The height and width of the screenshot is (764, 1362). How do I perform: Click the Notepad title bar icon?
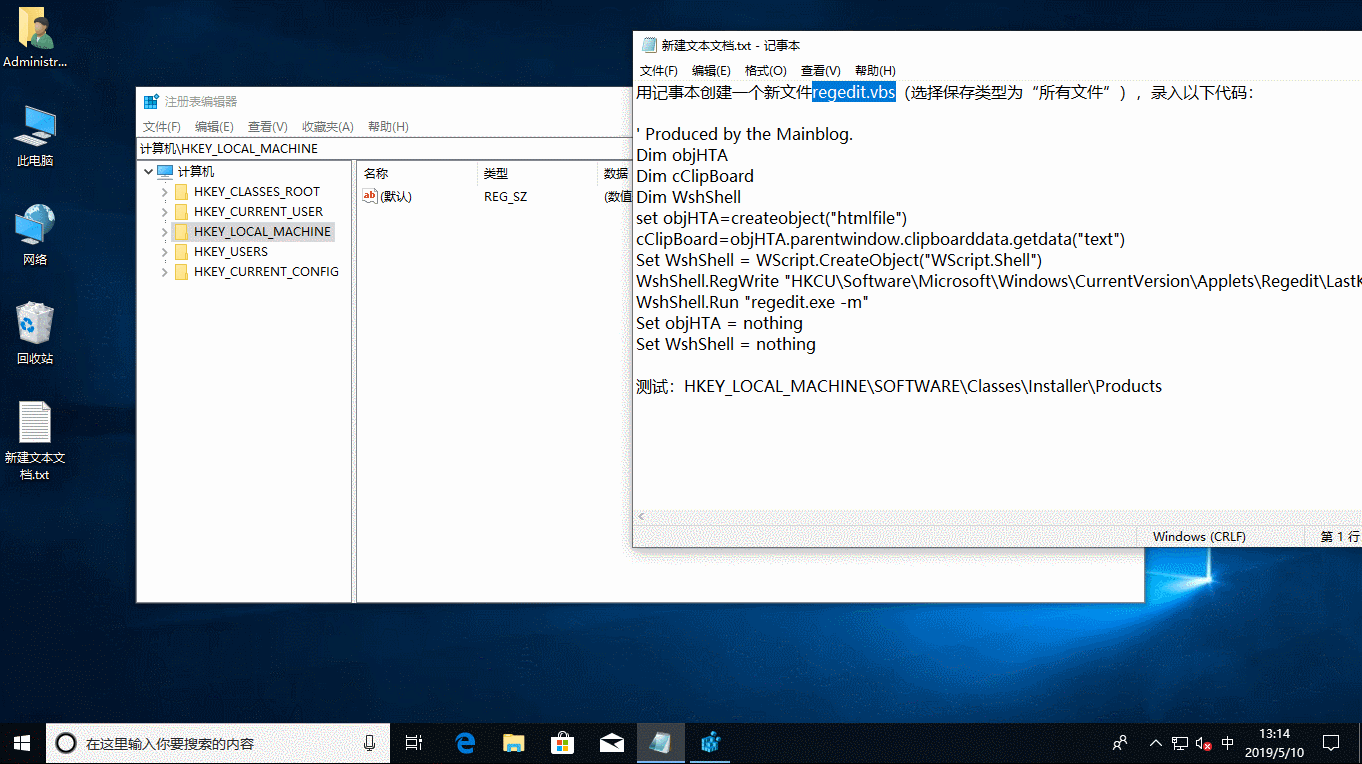pyautogui.click(x=648, y=45)
